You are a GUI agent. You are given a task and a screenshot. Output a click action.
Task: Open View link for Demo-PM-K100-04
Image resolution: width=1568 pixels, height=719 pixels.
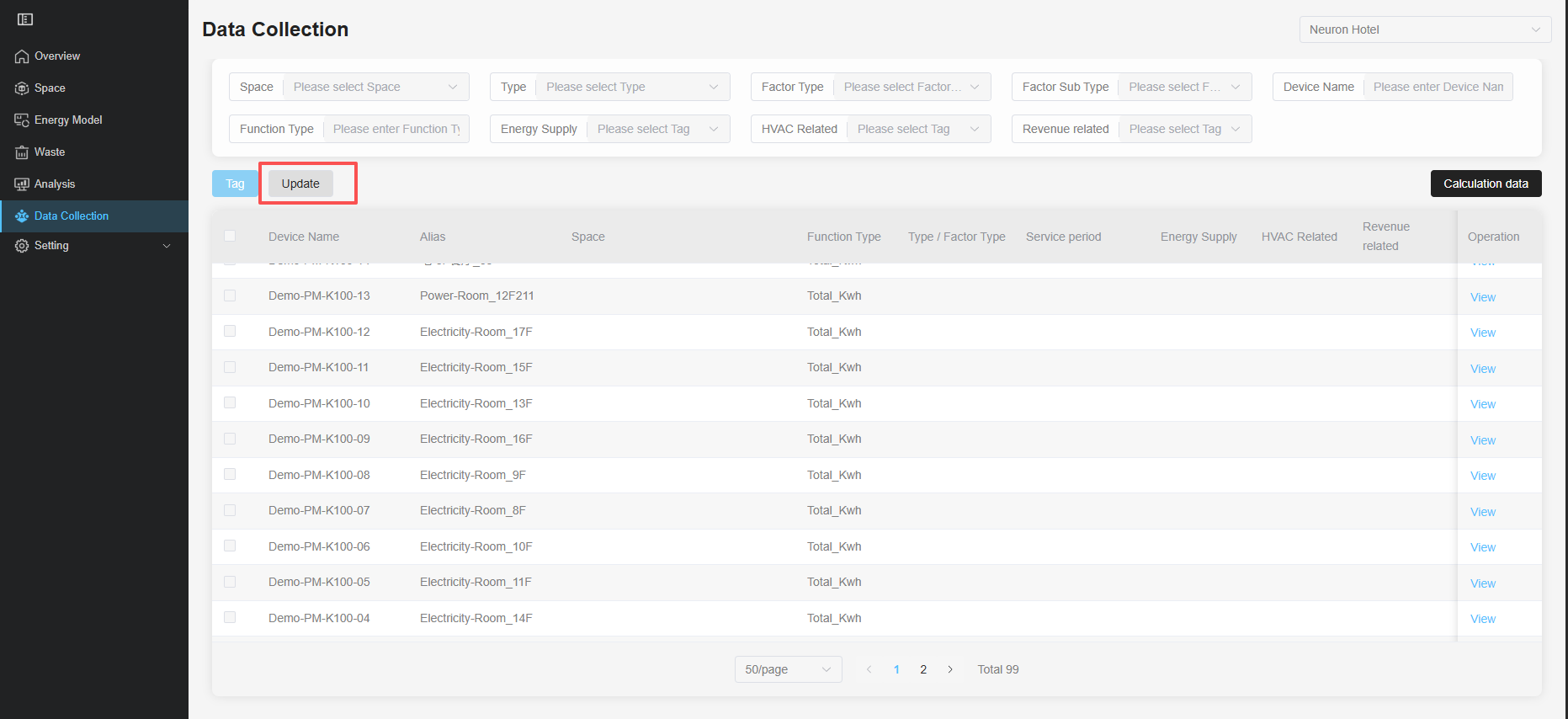[1482, 619]
